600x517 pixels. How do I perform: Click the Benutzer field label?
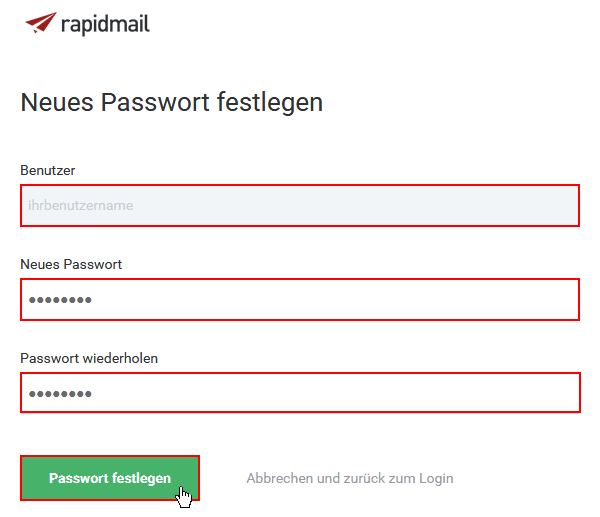click(48, 170)
